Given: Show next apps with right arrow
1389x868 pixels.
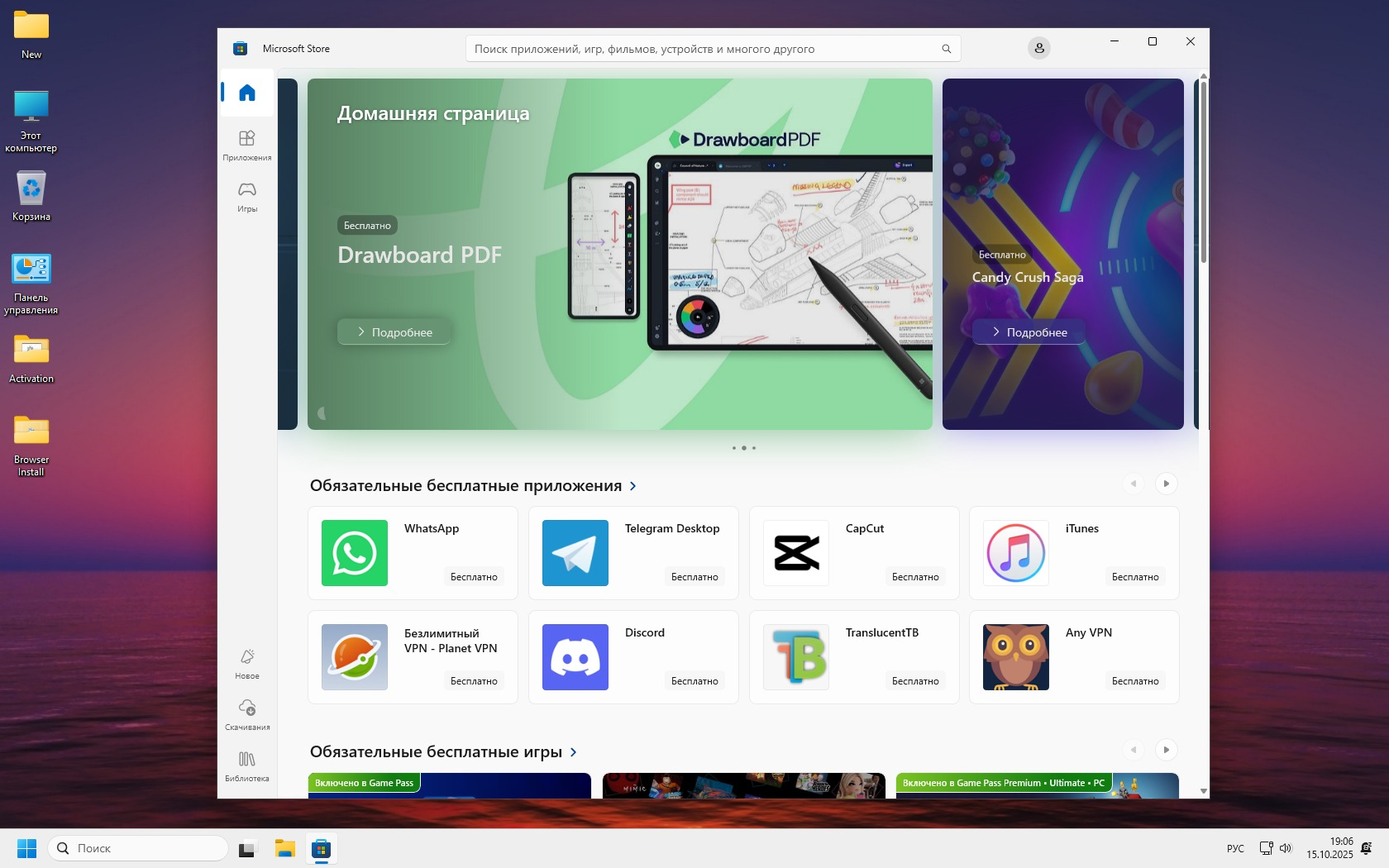Looking at the screenshot, I should [x=1166, y=484].
